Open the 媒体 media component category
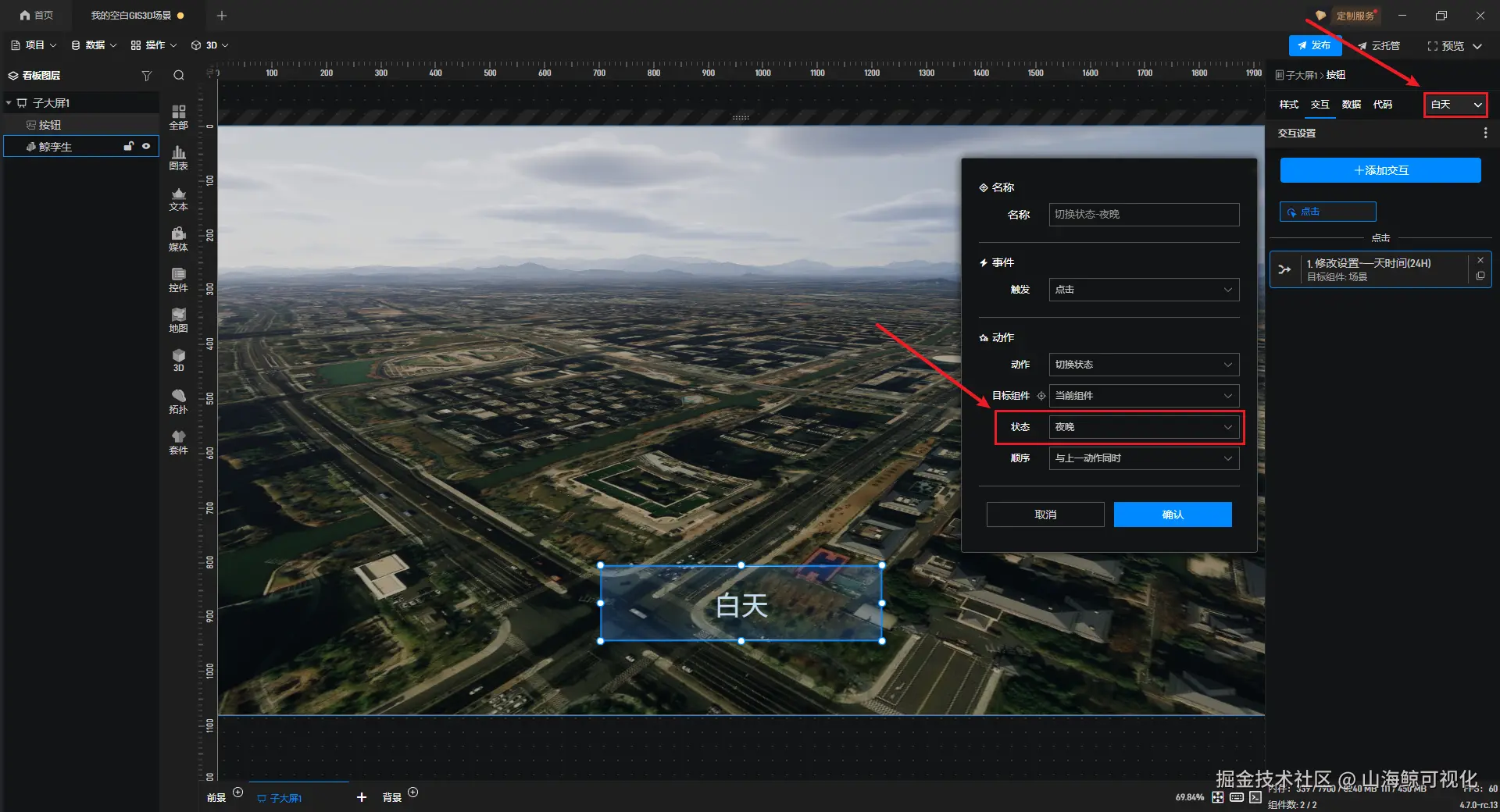1500x812 pixels. pos(178,238)
